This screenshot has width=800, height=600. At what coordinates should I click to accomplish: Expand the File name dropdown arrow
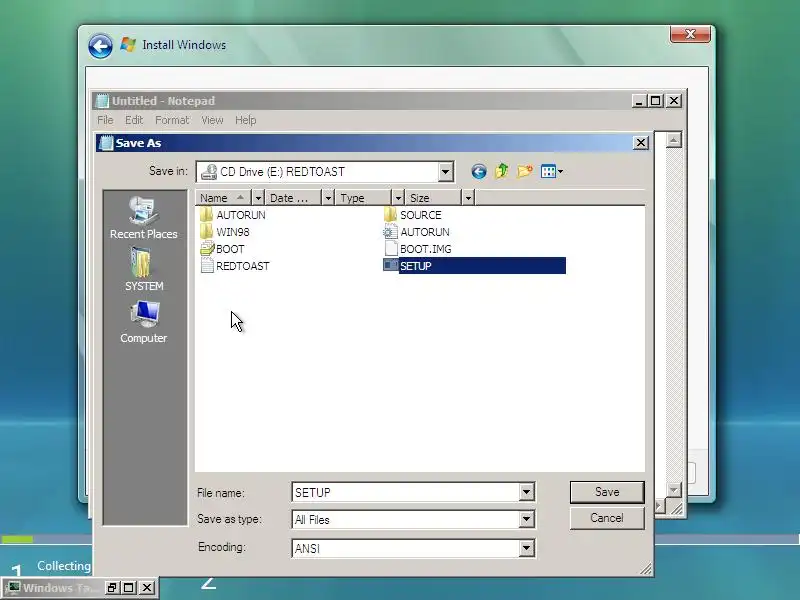pyautogui.click(x=527, y=492)
